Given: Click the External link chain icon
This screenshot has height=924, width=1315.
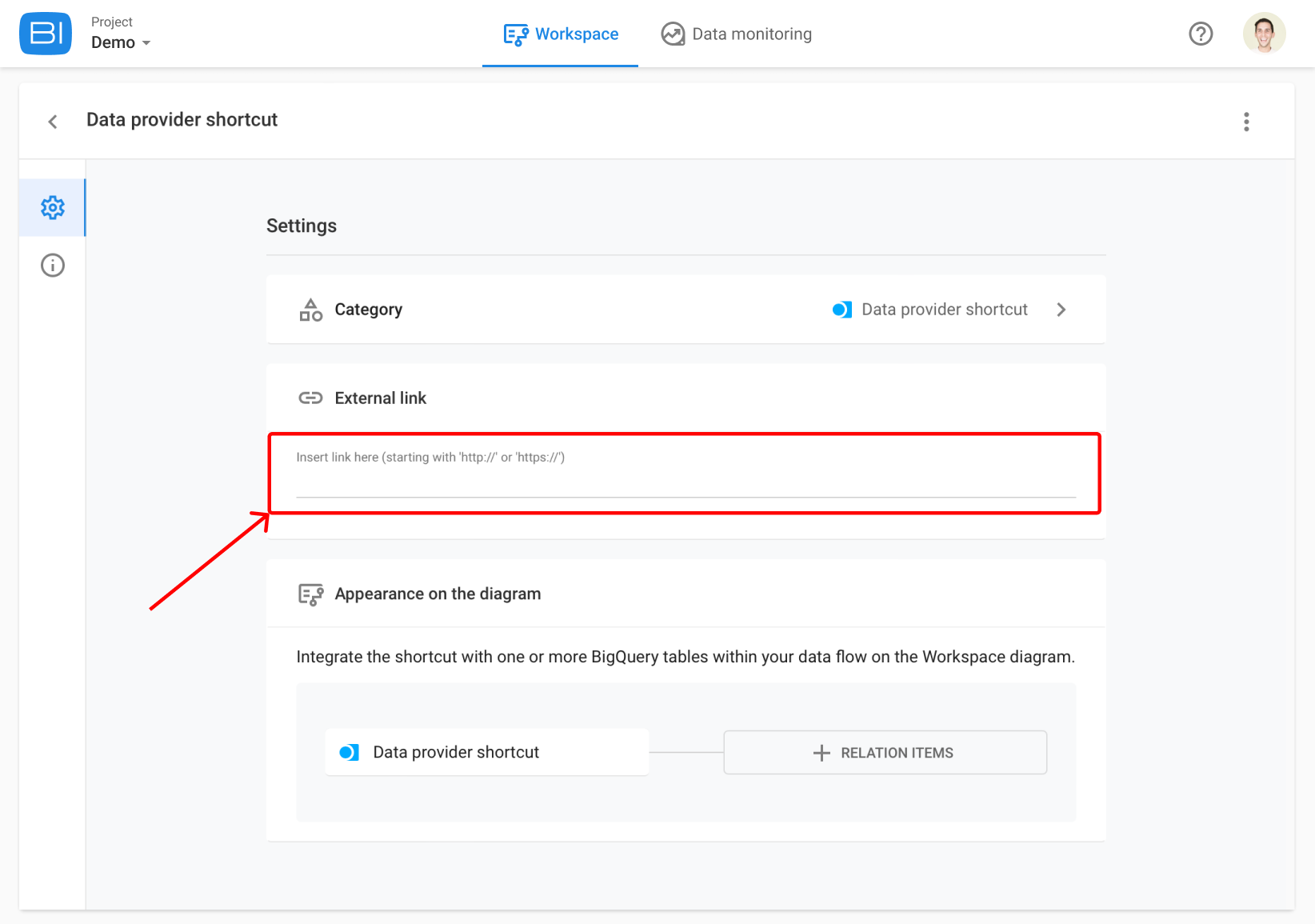Looking at the screenshot, I should [310, 398].
